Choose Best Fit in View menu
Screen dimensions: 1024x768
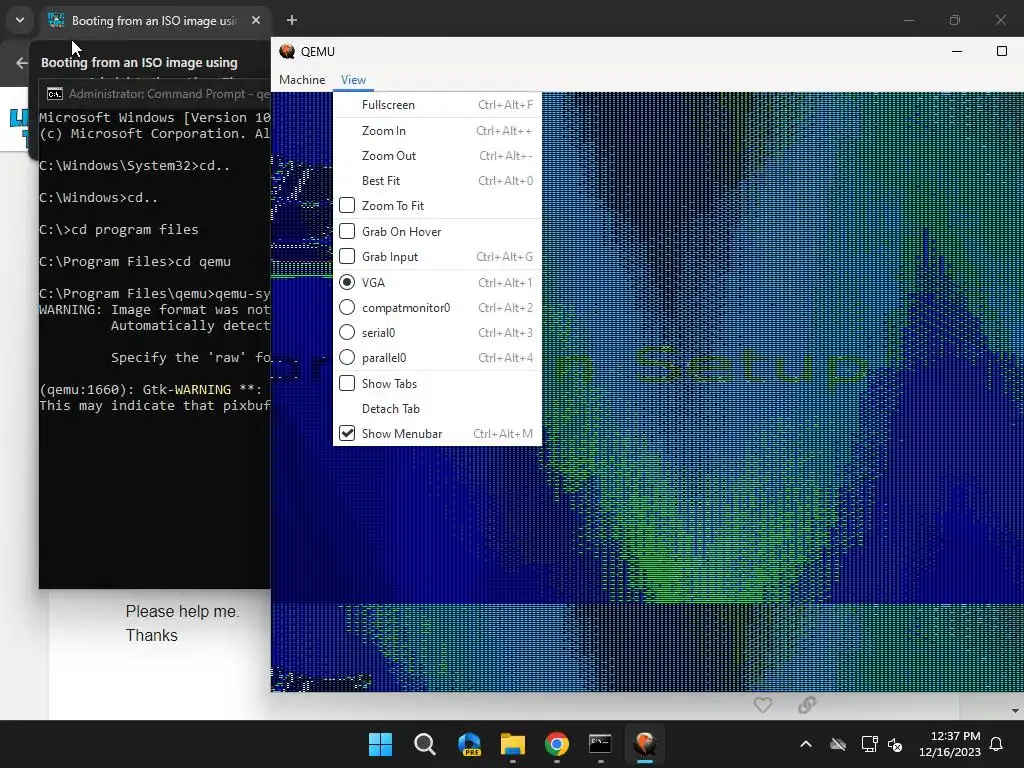click(437, 180)
